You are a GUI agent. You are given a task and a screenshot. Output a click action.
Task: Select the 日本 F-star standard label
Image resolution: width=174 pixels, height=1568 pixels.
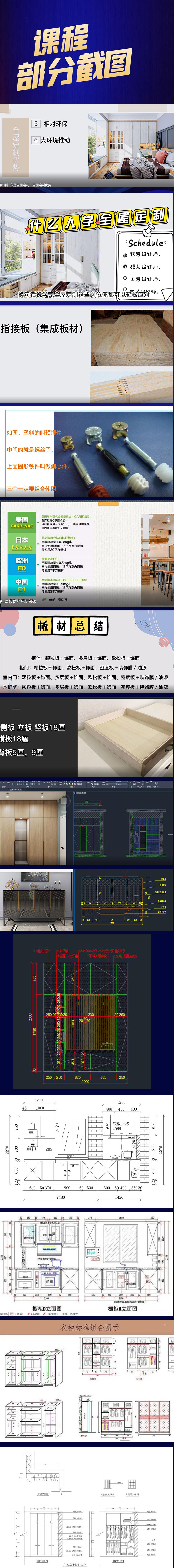(21, 543)
